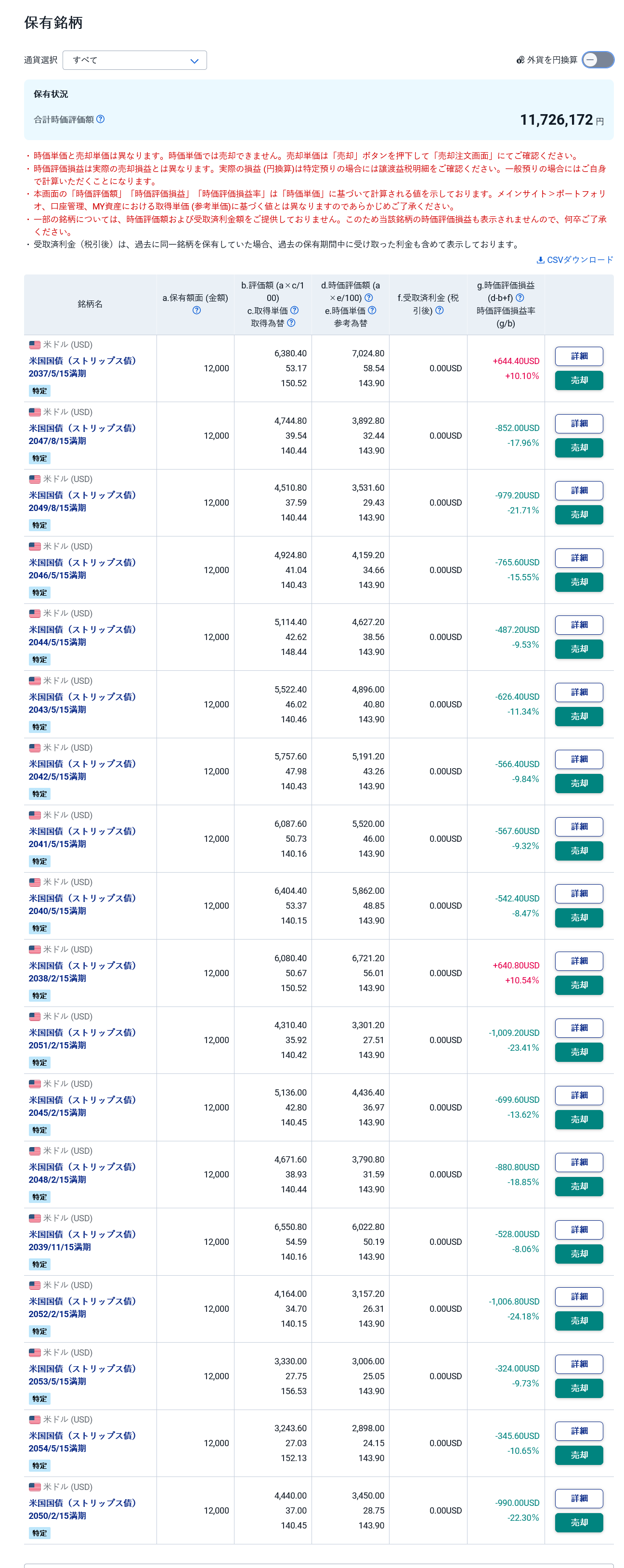Click the CSV download icon
The height and width of the screenshot is (1568, 624).
click(x=540, y=260)
